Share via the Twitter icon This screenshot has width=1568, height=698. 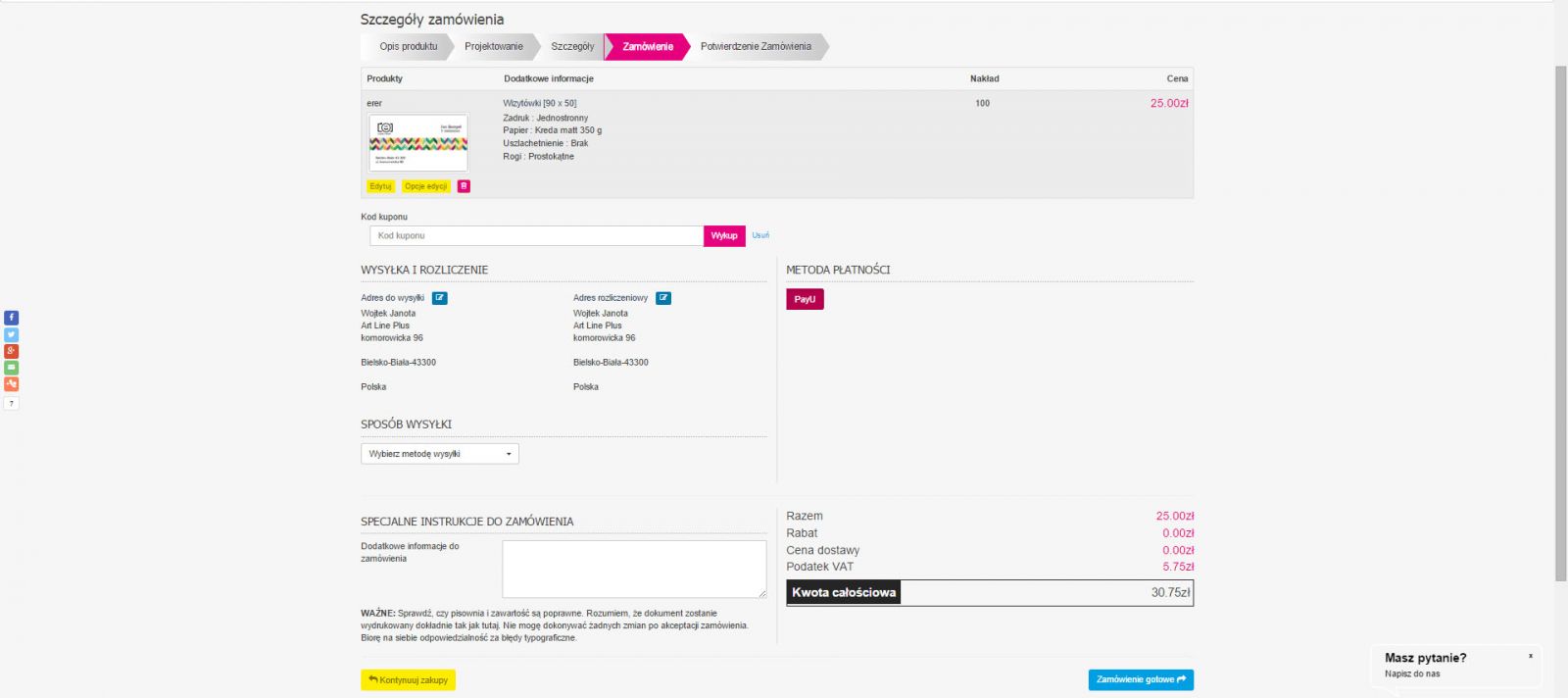point(11,334)
